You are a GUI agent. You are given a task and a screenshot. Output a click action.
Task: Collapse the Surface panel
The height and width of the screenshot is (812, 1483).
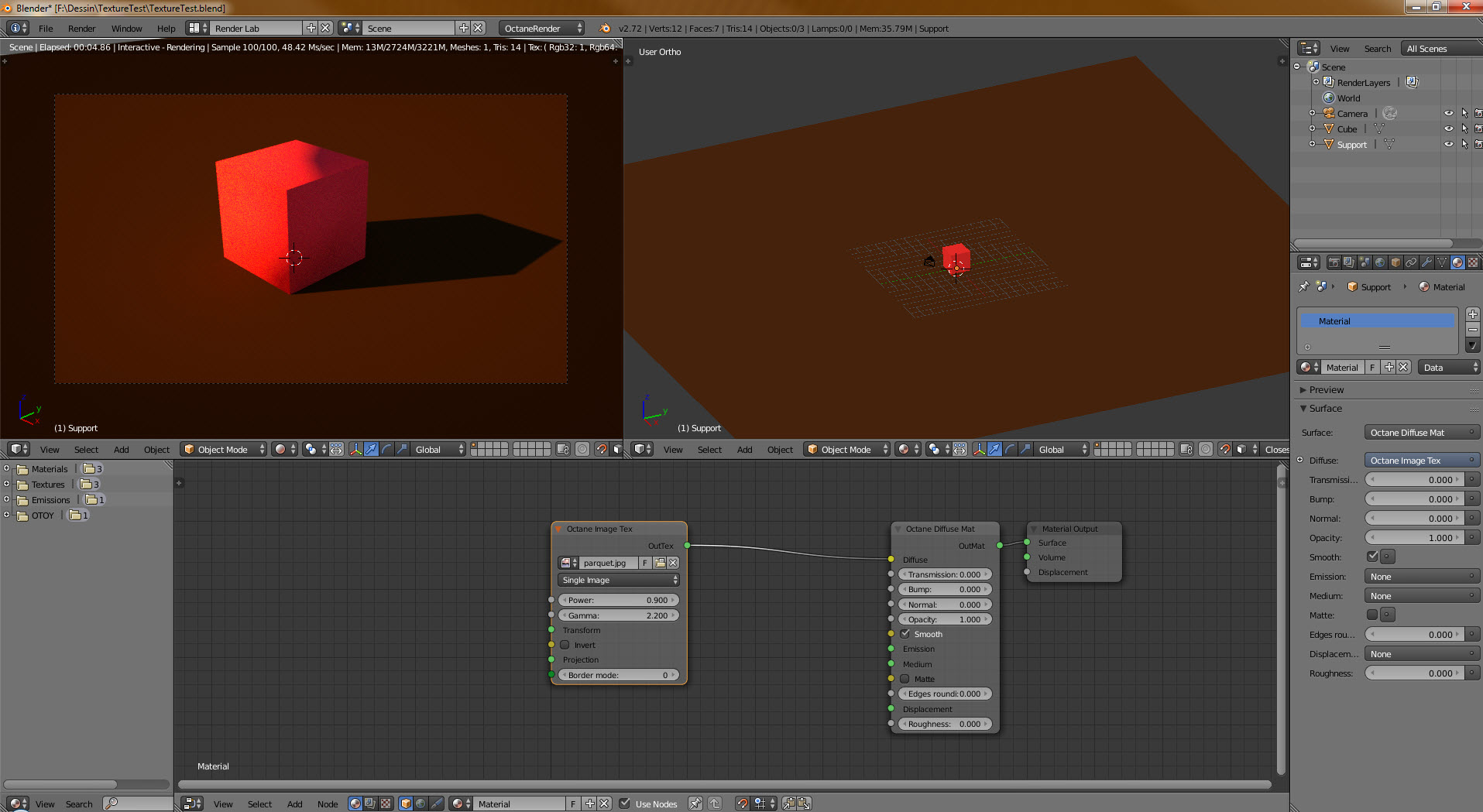(1324, 409)
